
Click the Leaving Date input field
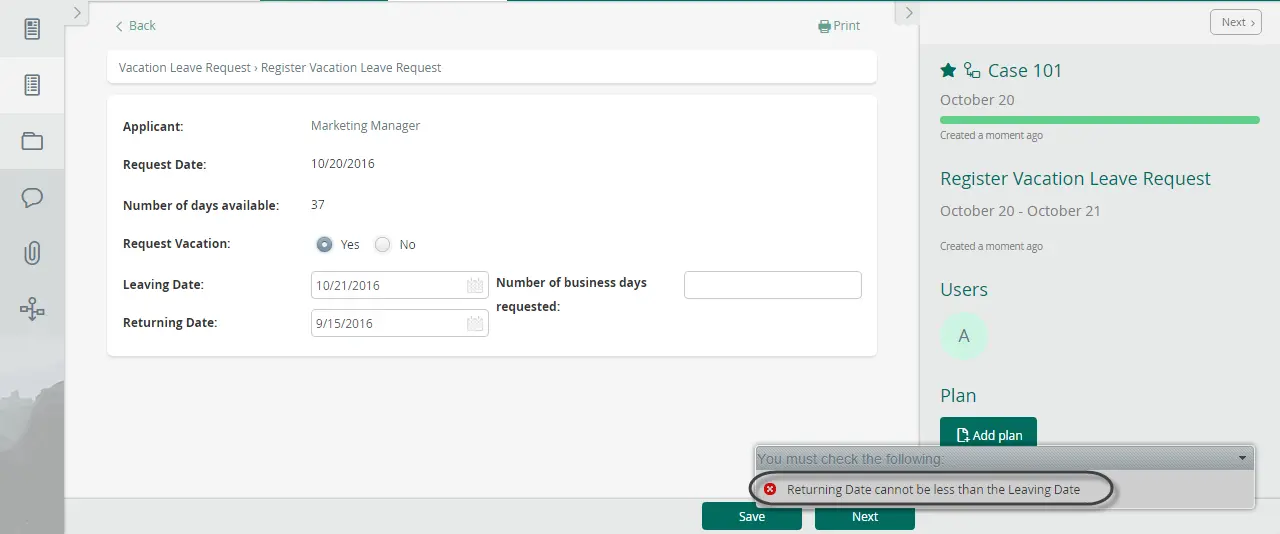click(400, 285)
